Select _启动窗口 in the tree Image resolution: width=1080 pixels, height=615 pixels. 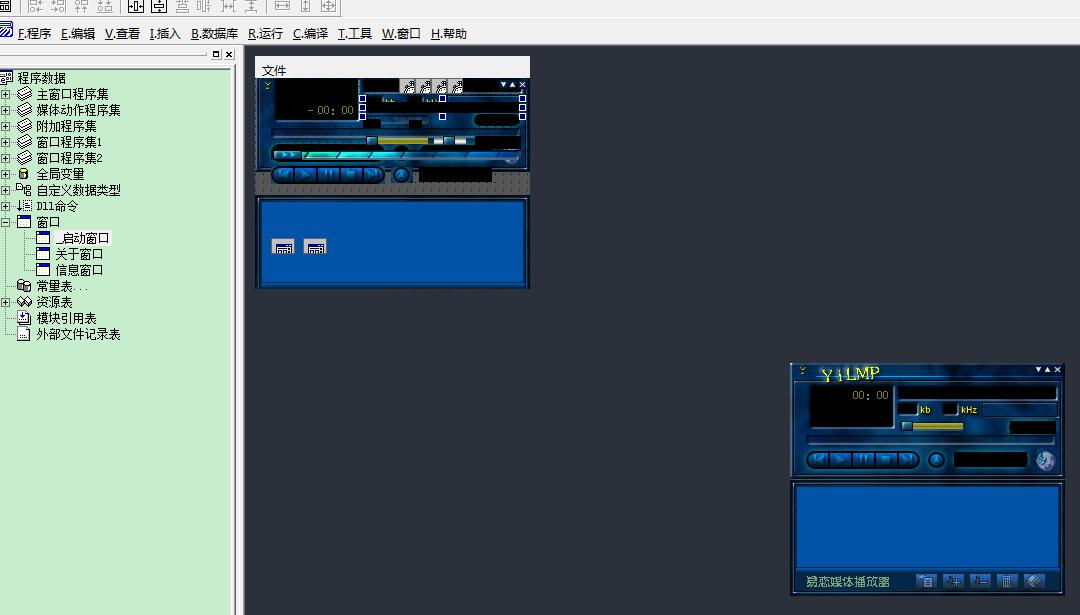click(83, 238)
